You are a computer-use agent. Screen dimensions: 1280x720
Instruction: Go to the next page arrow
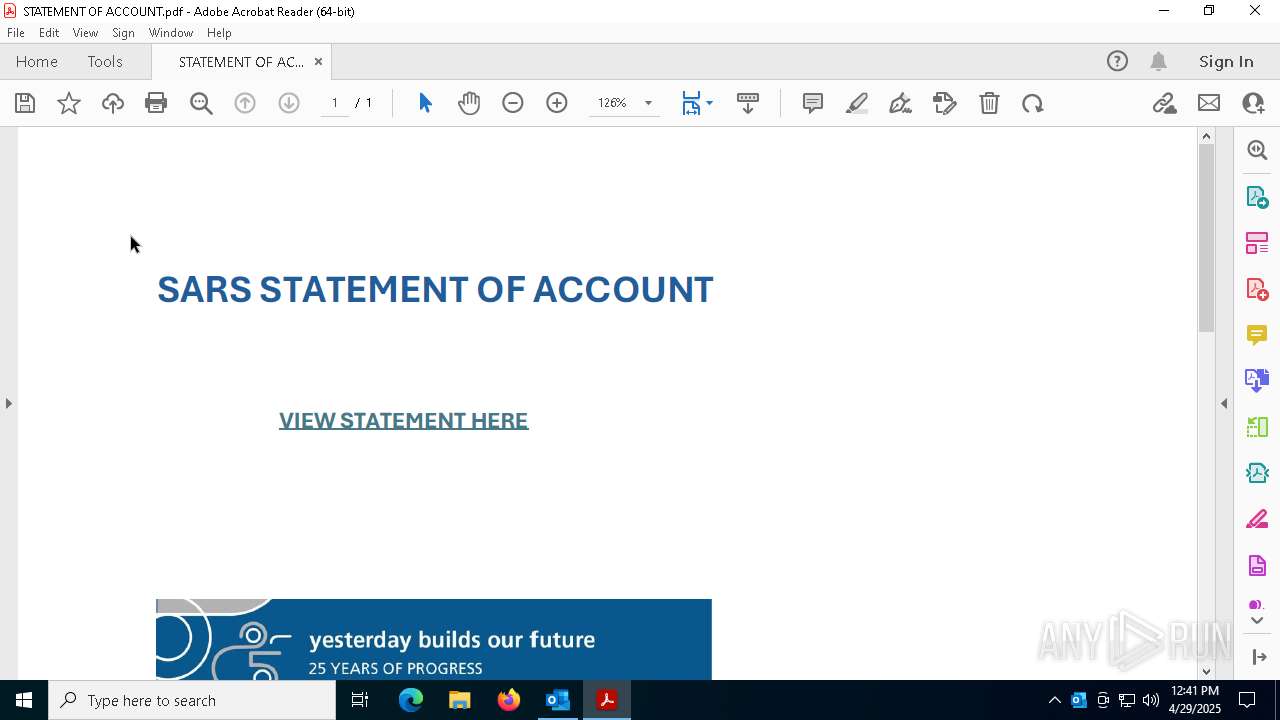click(289, 103)
